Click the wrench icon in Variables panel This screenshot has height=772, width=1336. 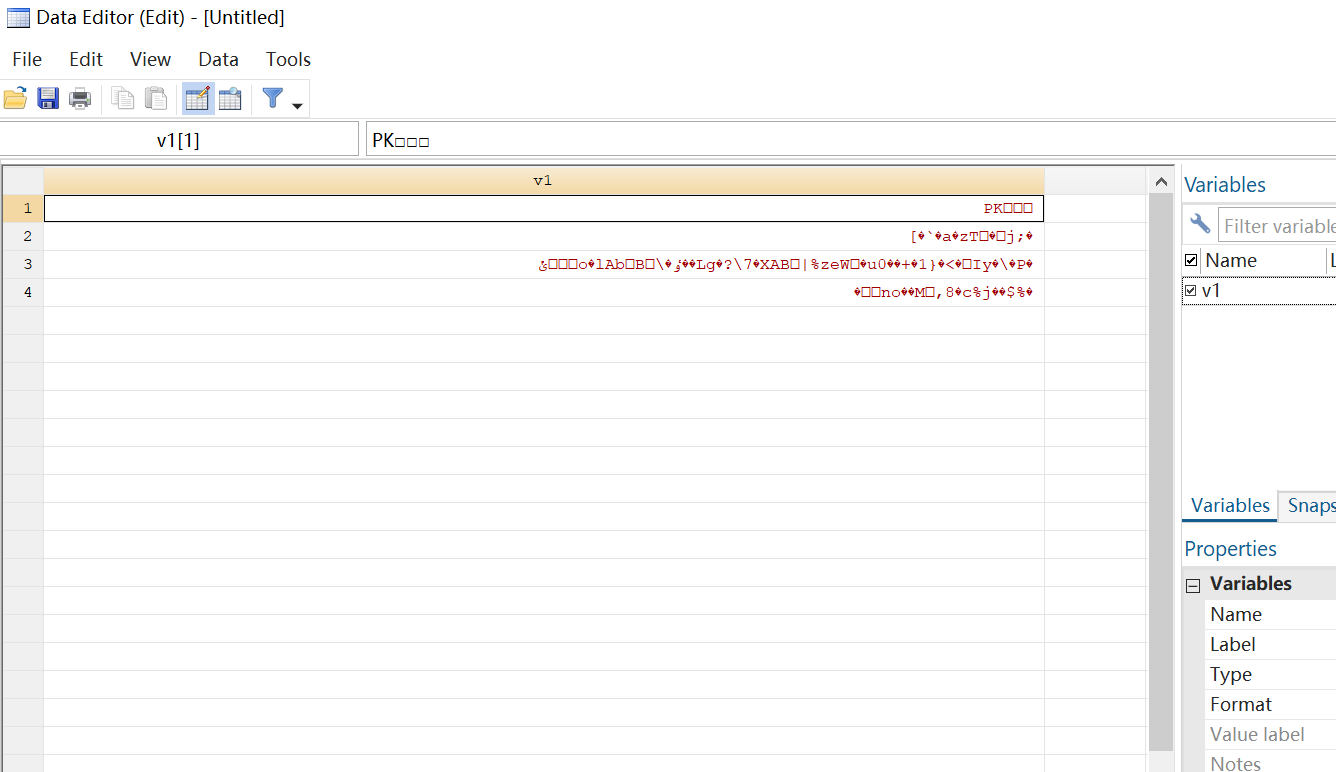tap(1200, 225)
